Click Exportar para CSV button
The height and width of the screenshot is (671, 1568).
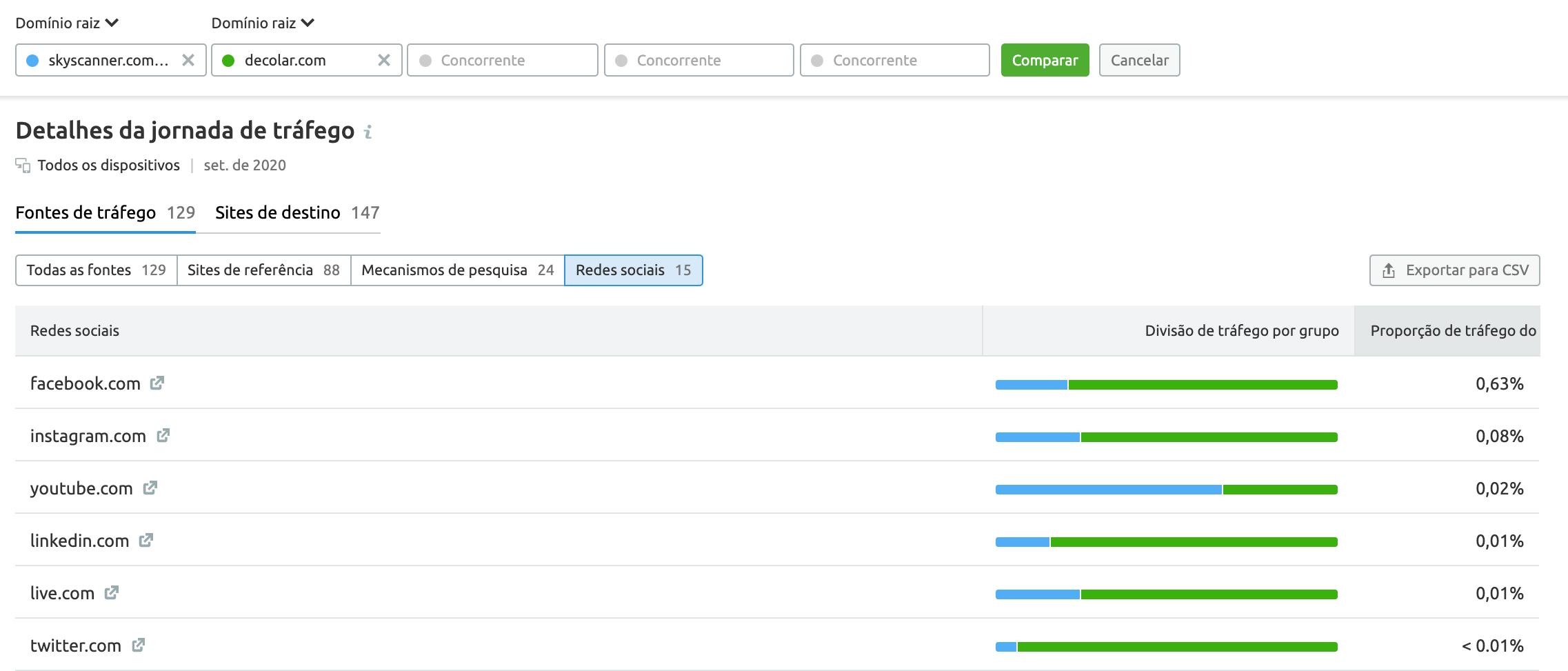coord(1454,270)
